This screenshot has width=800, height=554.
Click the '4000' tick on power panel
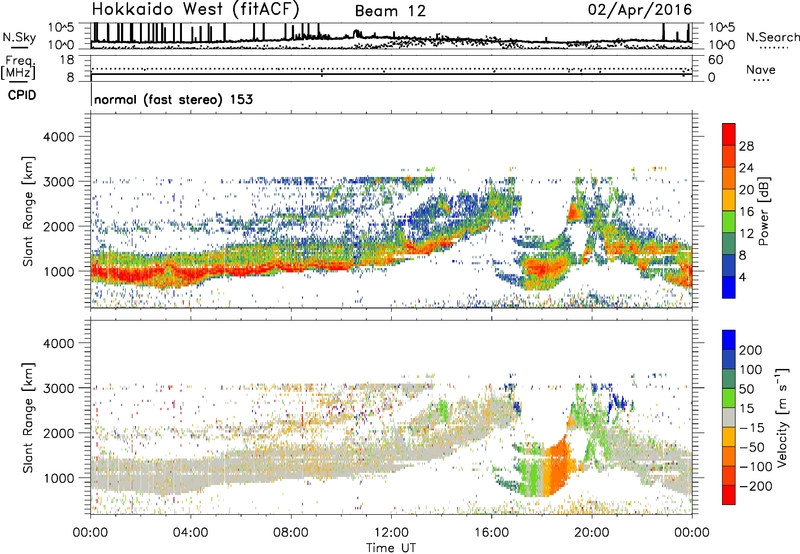[x=58, y=137]
